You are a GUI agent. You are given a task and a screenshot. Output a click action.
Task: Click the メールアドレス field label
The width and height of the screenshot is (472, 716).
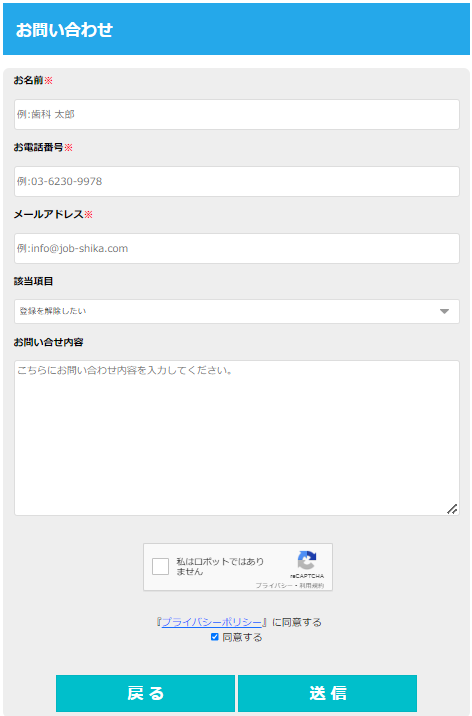tap(48, 214)
